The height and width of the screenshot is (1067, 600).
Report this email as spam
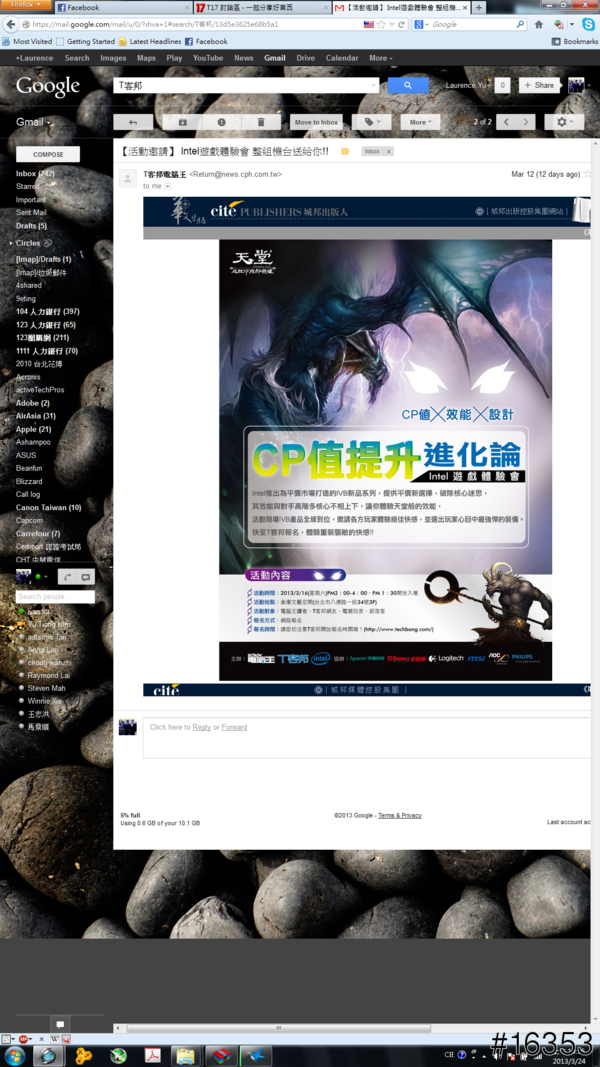[x=221, y=122]
